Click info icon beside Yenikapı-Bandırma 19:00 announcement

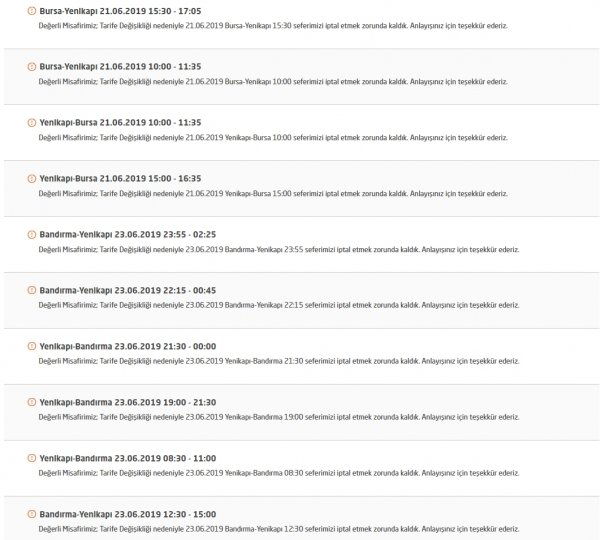pos(32,402)
